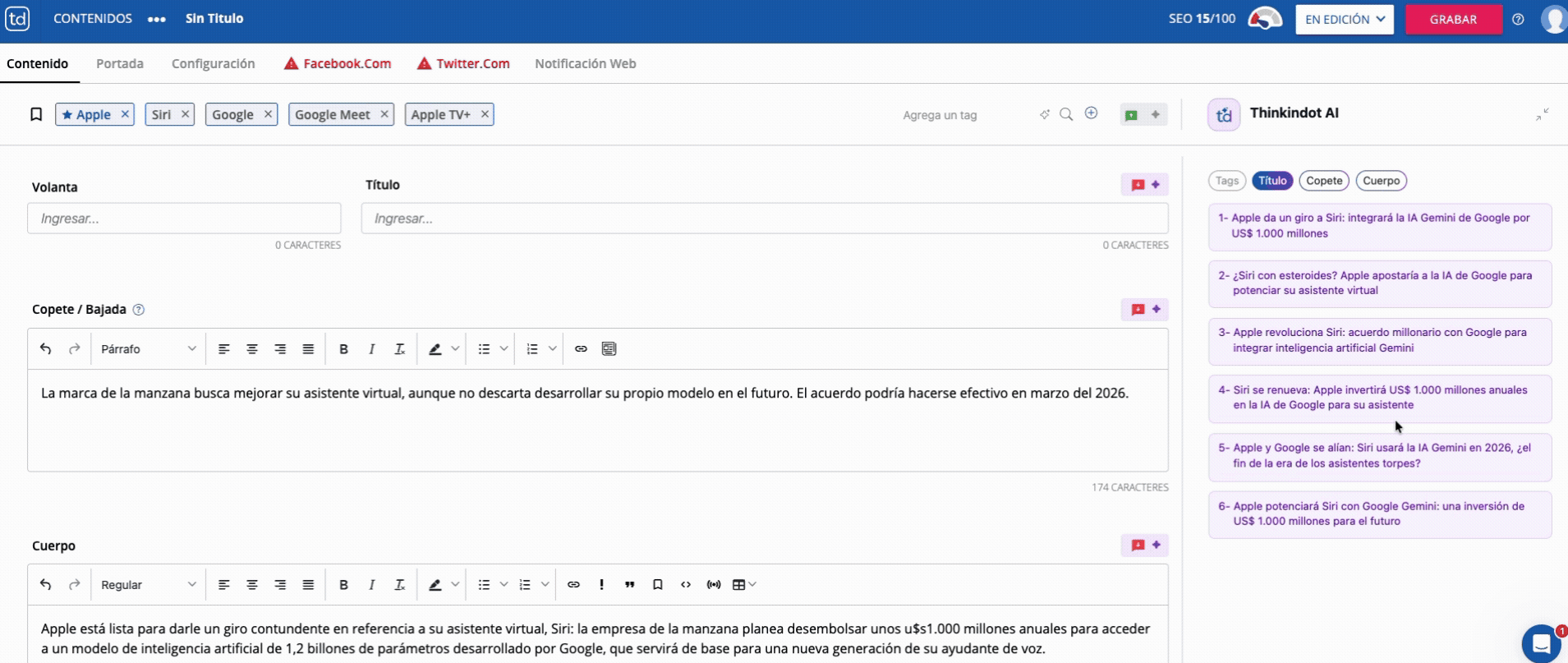Add a new tag with the plus circle
This screenshot has width=1568, height=663.
[x=1091, y=113]
